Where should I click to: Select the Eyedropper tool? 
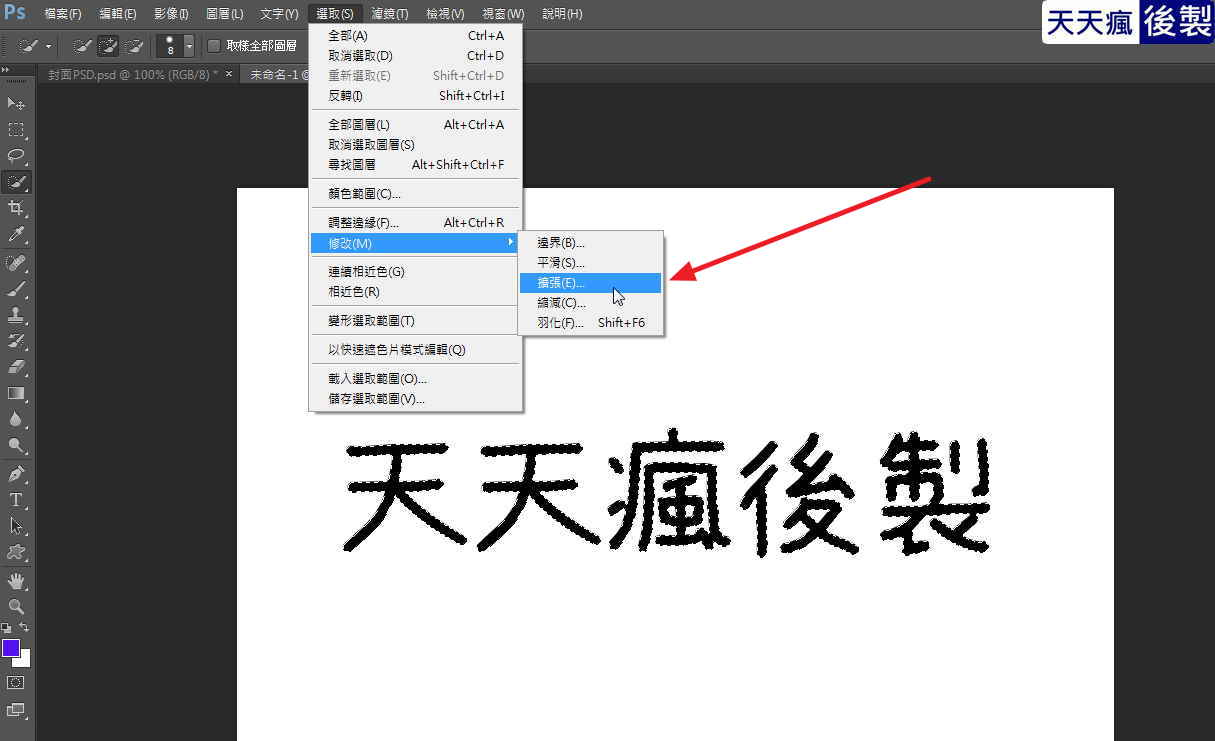click(17, 234)
